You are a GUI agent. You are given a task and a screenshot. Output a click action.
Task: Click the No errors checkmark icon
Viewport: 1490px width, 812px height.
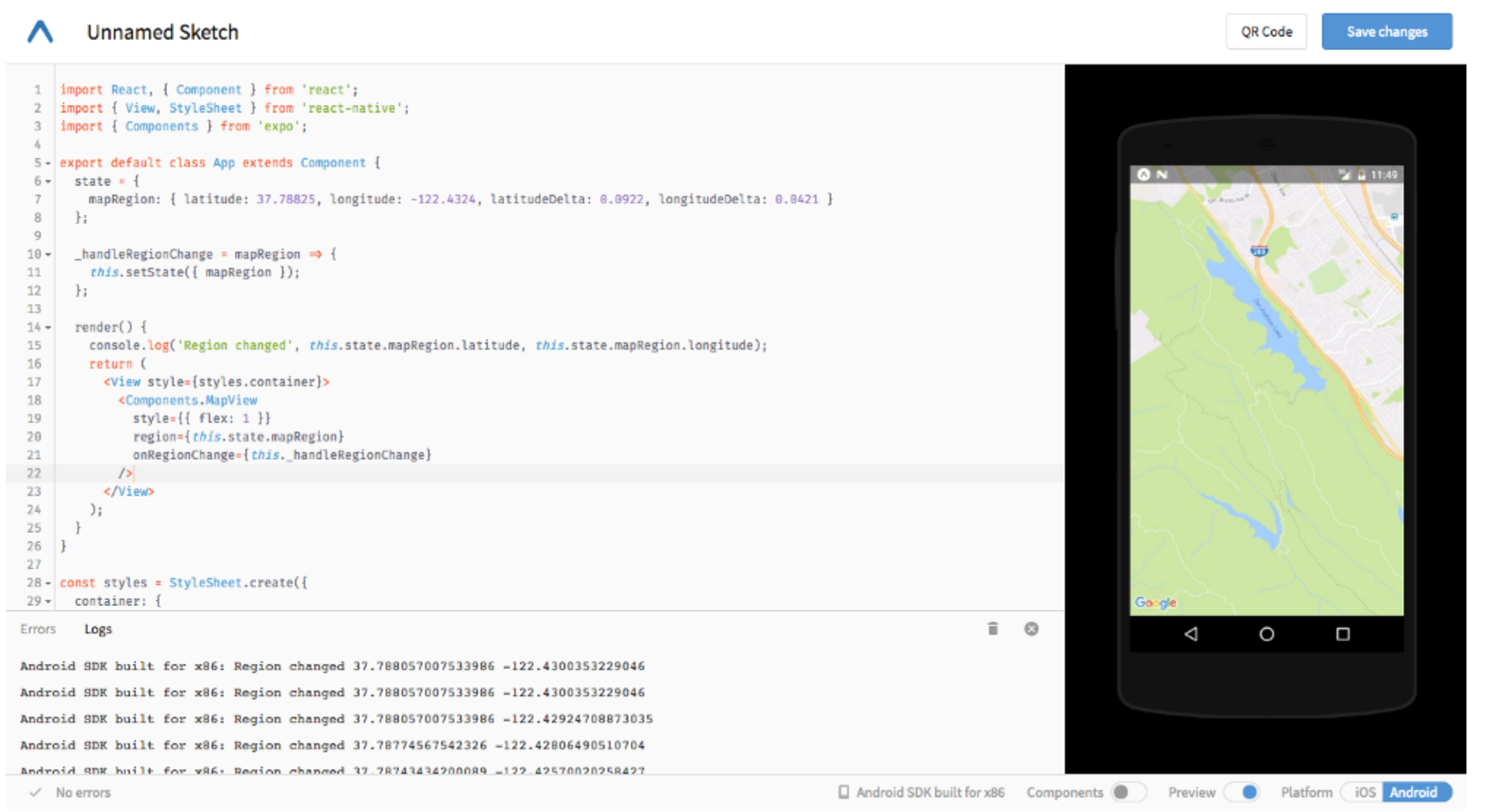tap(35, 792)
